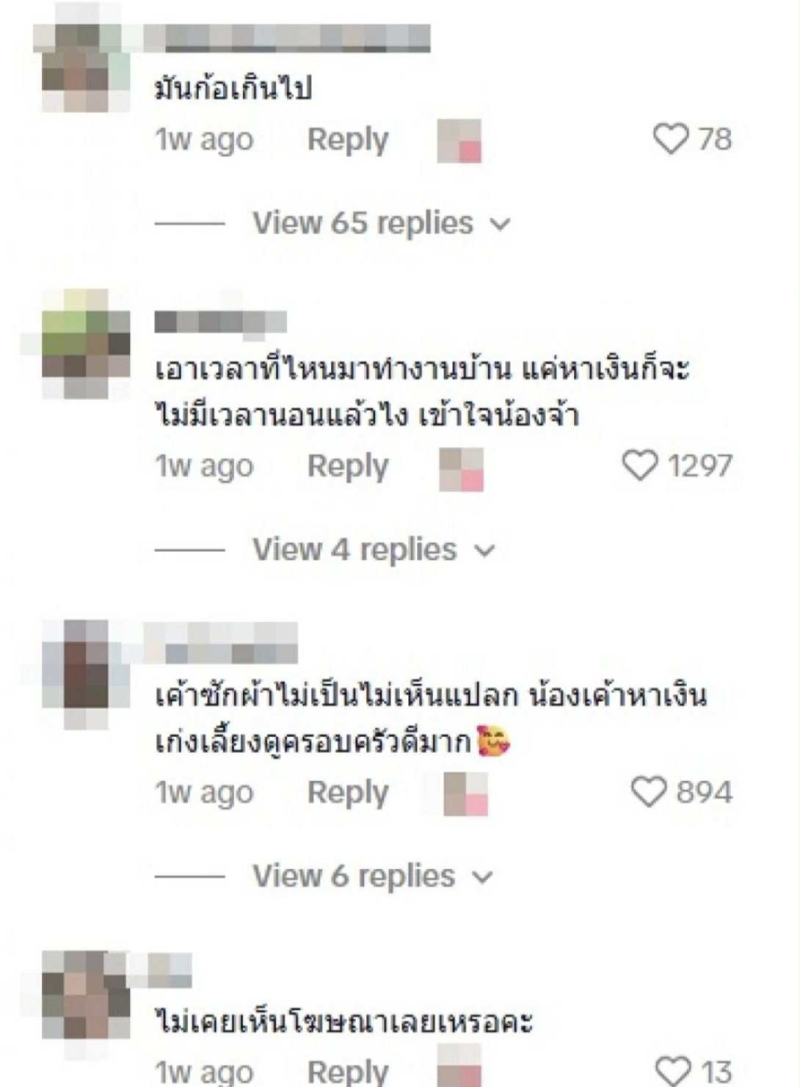800x1087 pixels.
Task: Reply to the comment with 1297 likes
Action: (348, 466)
